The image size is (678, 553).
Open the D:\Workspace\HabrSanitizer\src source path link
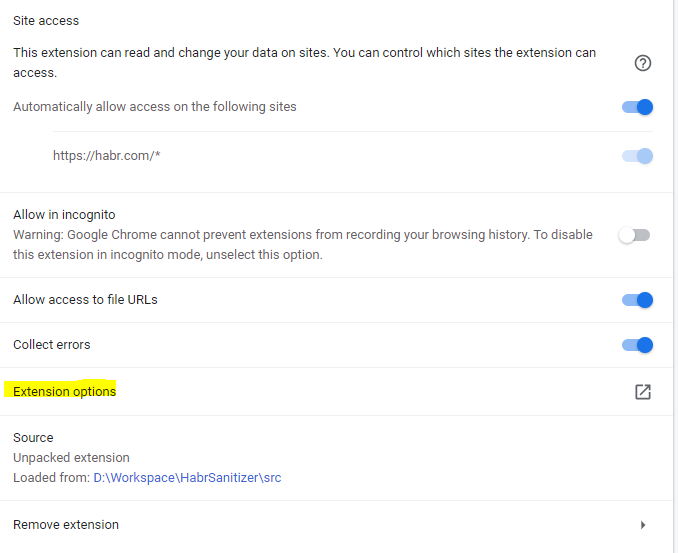(187, 478)
